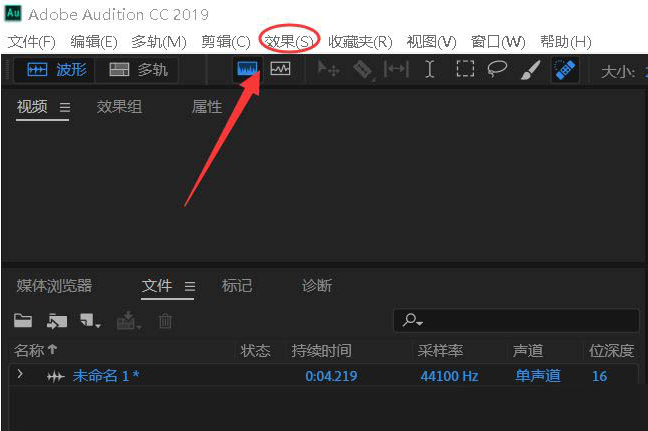This screenshot has width=648, height=431.
Task: Expand the 未命名 1 file row
Action: (x=20, y=374)
